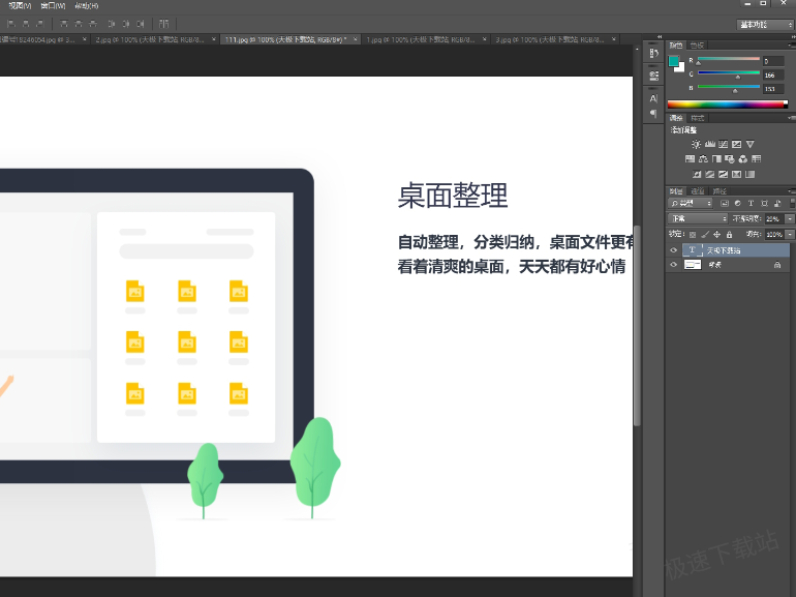Open the Character panel (A| icon)

(x=654, y=98)
